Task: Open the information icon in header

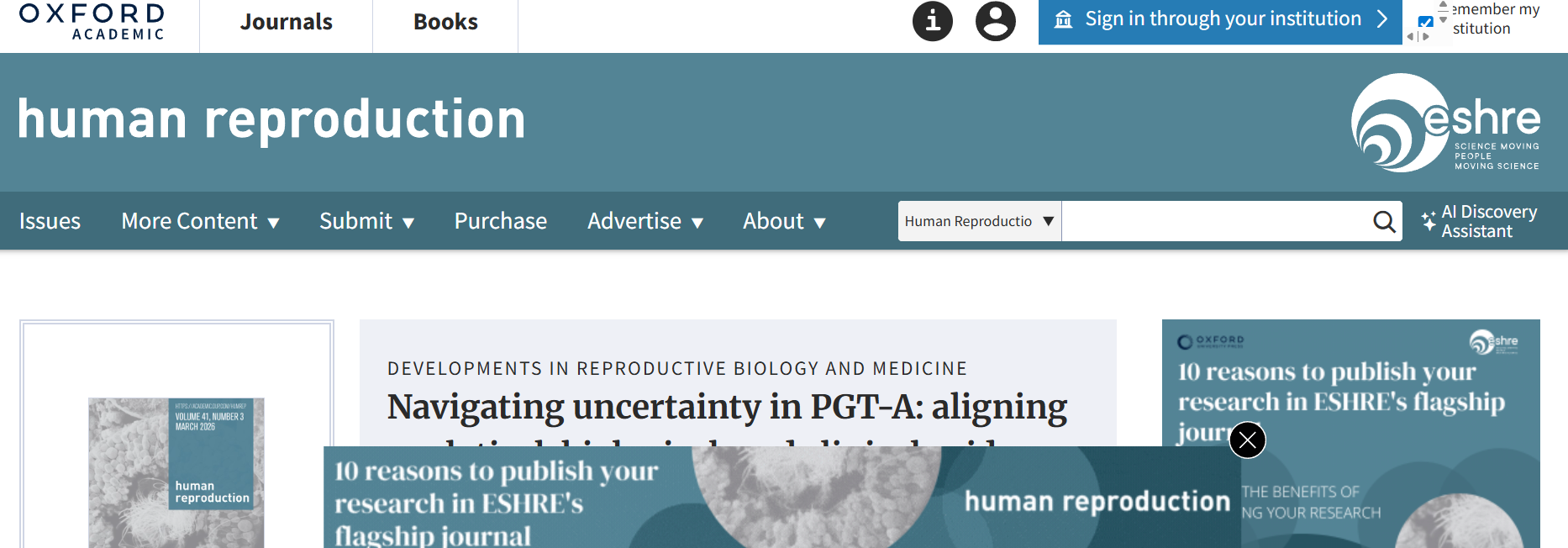Action: (933, 21)
